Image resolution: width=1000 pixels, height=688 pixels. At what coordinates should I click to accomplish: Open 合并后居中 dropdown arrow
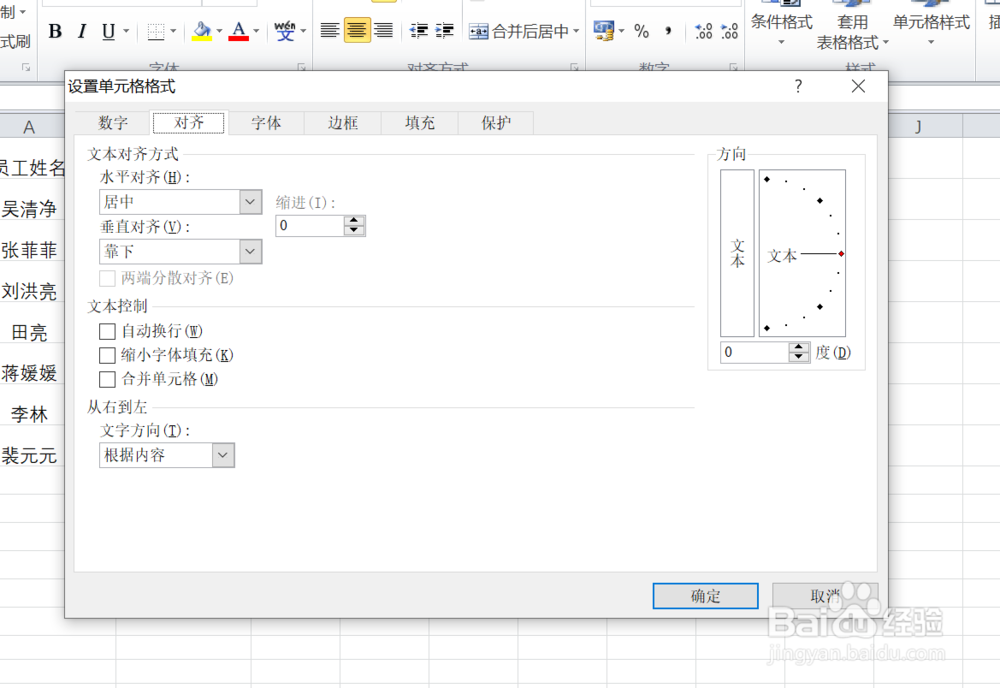pos(576,31)
